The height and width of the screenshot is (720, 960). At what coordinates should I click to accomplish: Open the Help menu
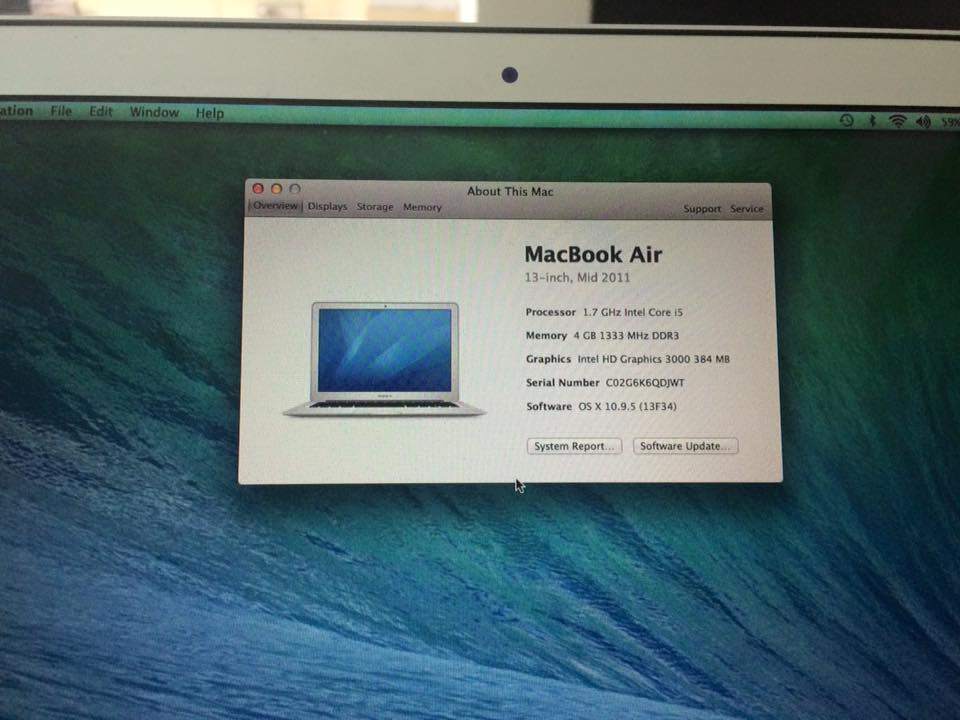pos(210,113)
